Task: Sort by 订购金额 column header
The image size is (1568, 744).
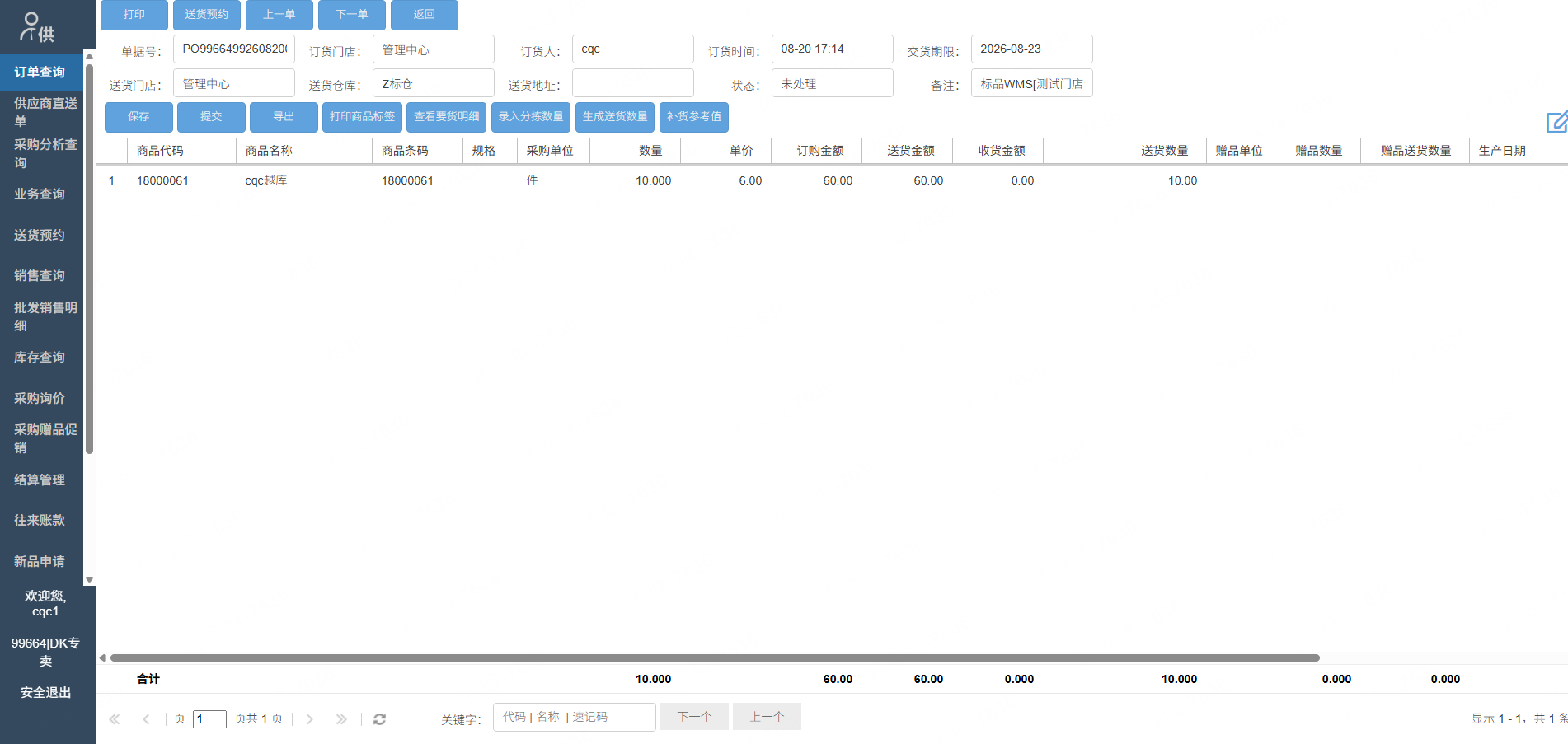Action: [x=817, y=151]
